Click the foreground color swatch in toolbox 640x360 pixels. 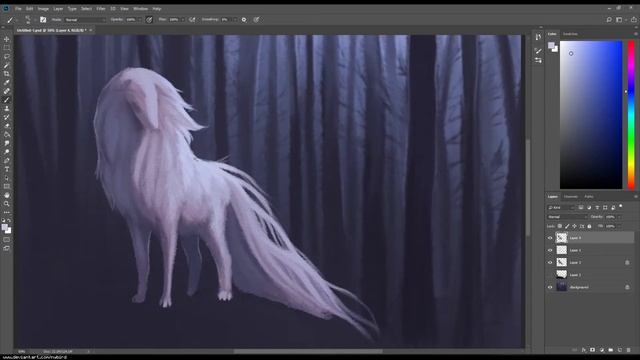pyautogui.click(x=5, y=227)
